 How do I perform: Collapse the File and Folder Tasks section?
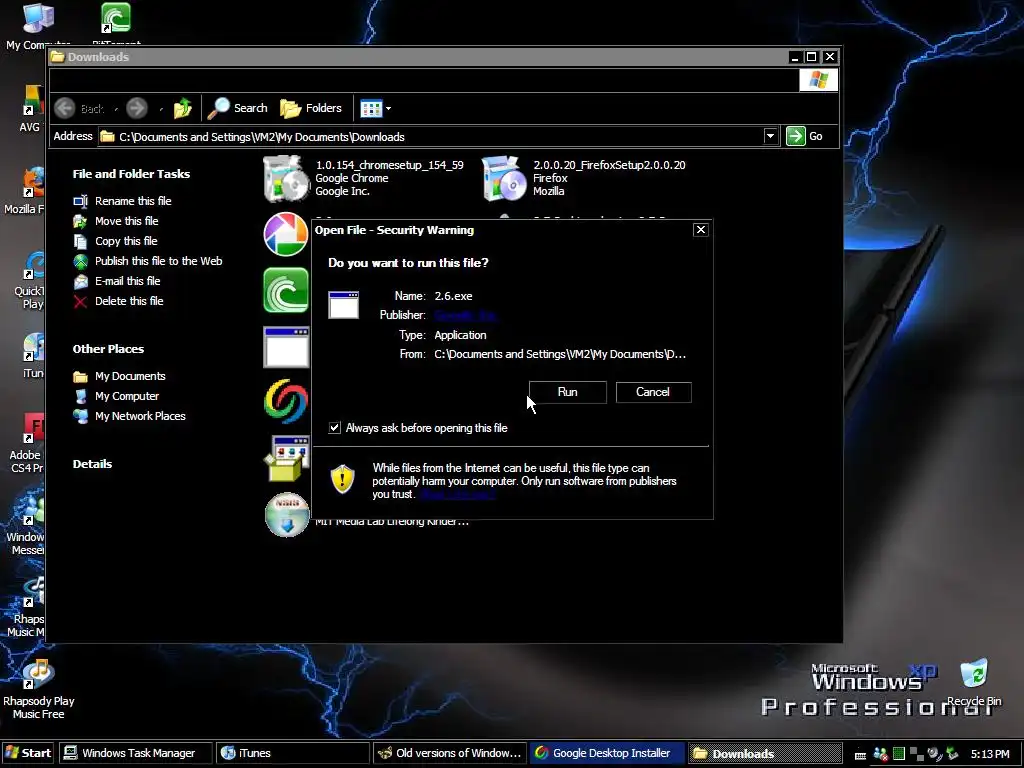[x=131, y=174]
